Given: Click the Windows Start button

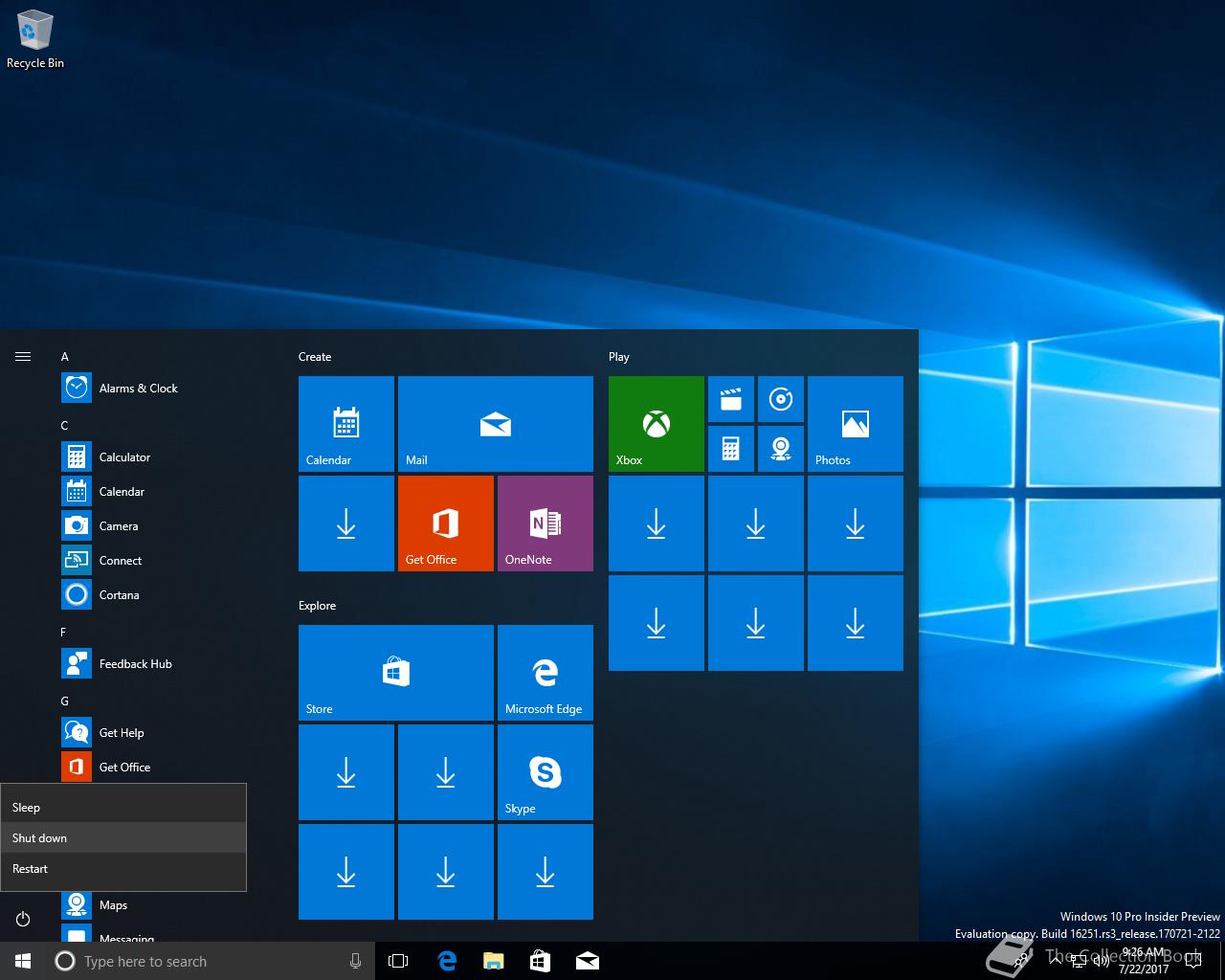Looking at the screenshot, I should tap(23, 961).
